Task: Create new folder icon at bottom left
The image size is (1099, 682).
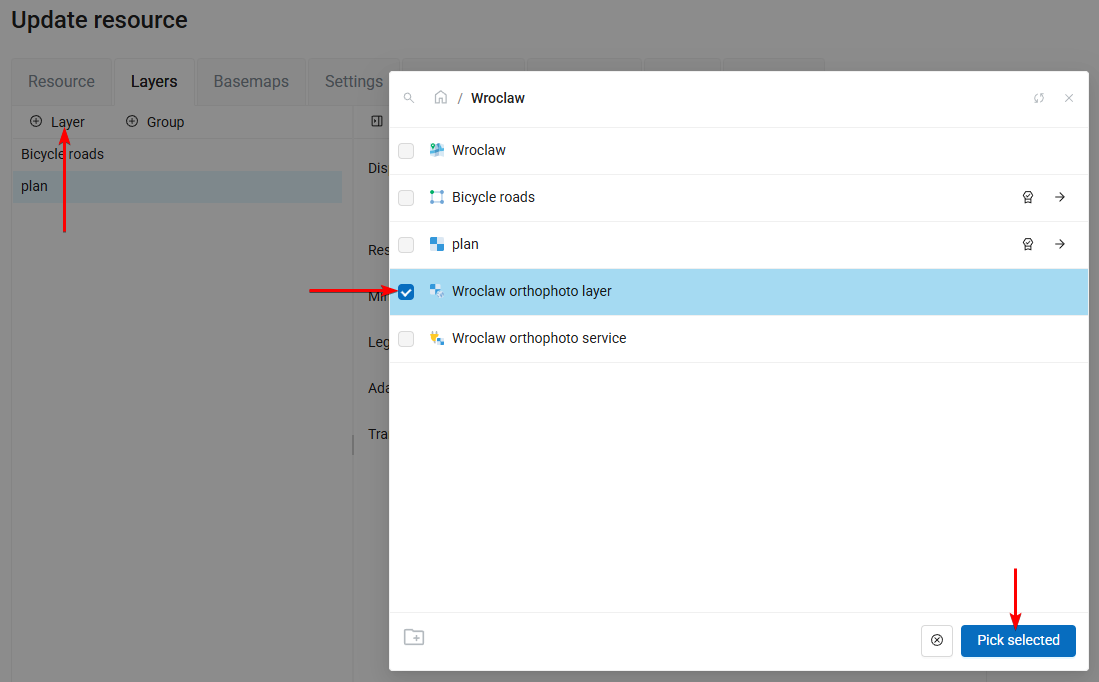Action: tap(414, 637)
